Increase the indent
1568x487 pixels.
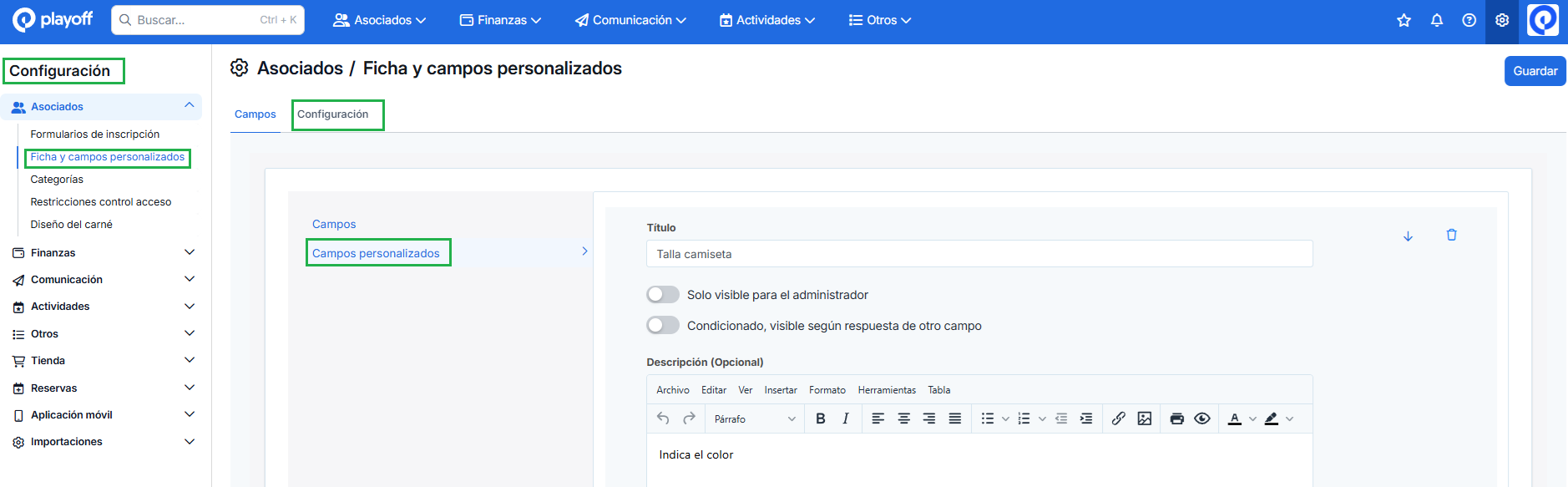click(1086, 419)
